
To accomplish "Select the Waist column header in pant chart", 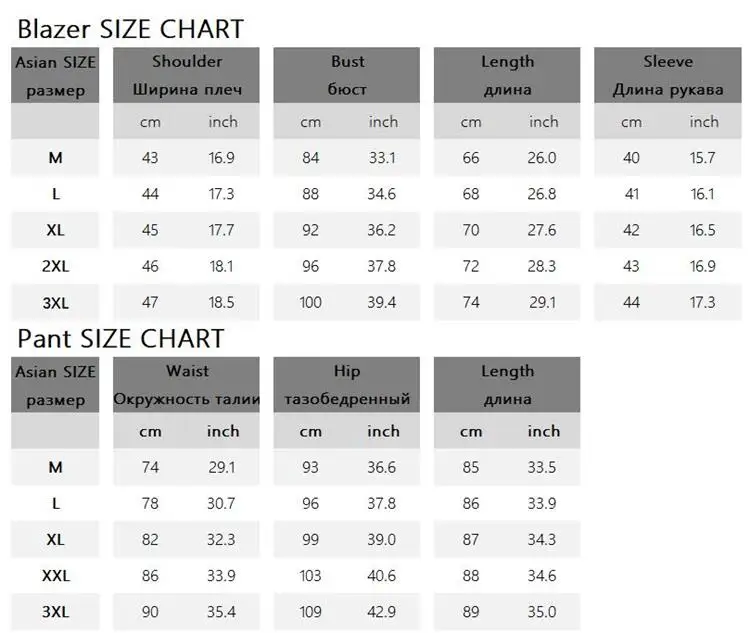I will (187, 385).
